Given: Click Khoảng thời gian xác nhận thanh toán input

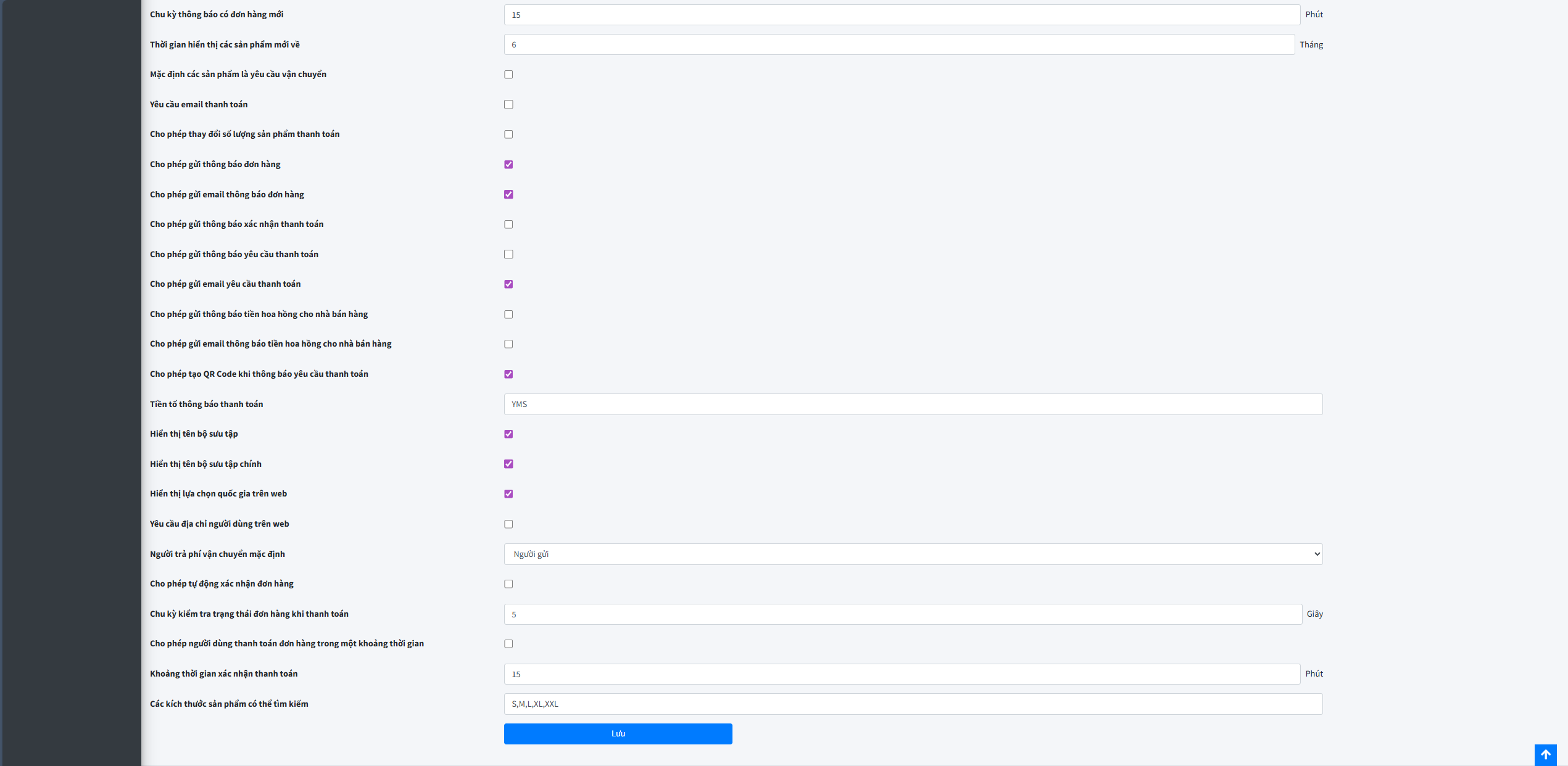Looking at the screenshot, I should (901, 674).
